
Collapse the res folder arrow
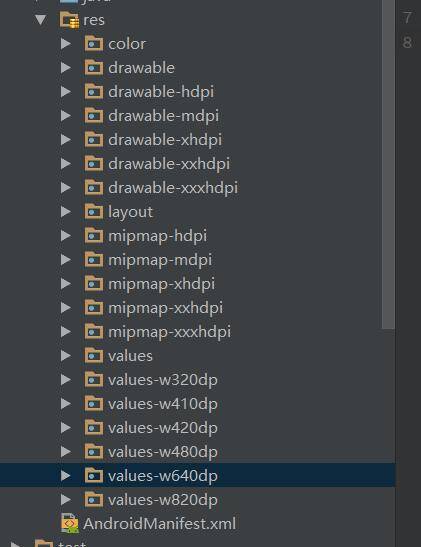coord(40,20)
